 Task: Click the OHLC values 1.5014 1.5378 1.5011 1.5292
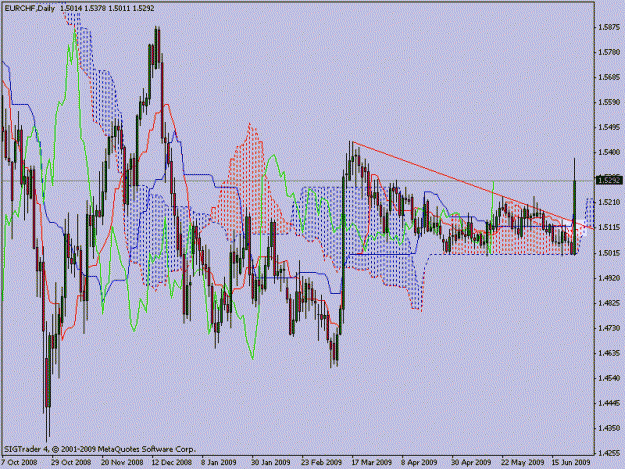pyautogui.click(x=108, y=8)
